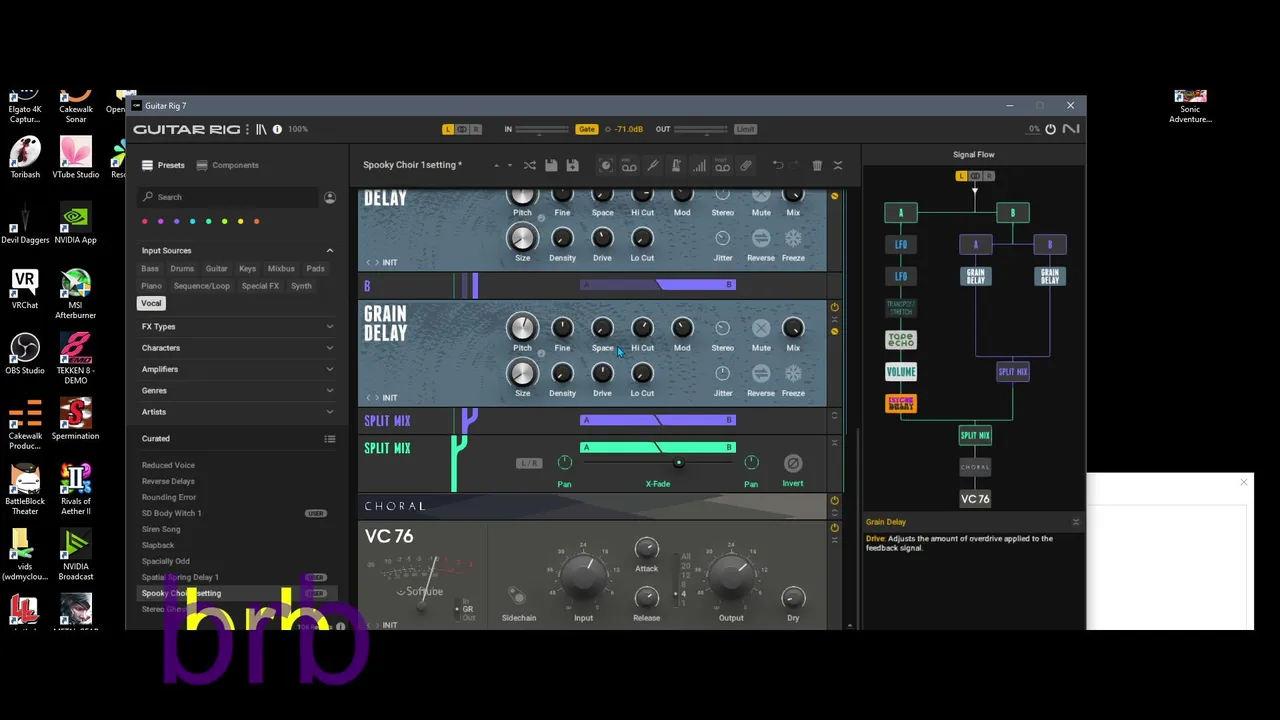Select the Vocal input source tag
Viewport: 1280px width, 720px height.
pos(151,303)
